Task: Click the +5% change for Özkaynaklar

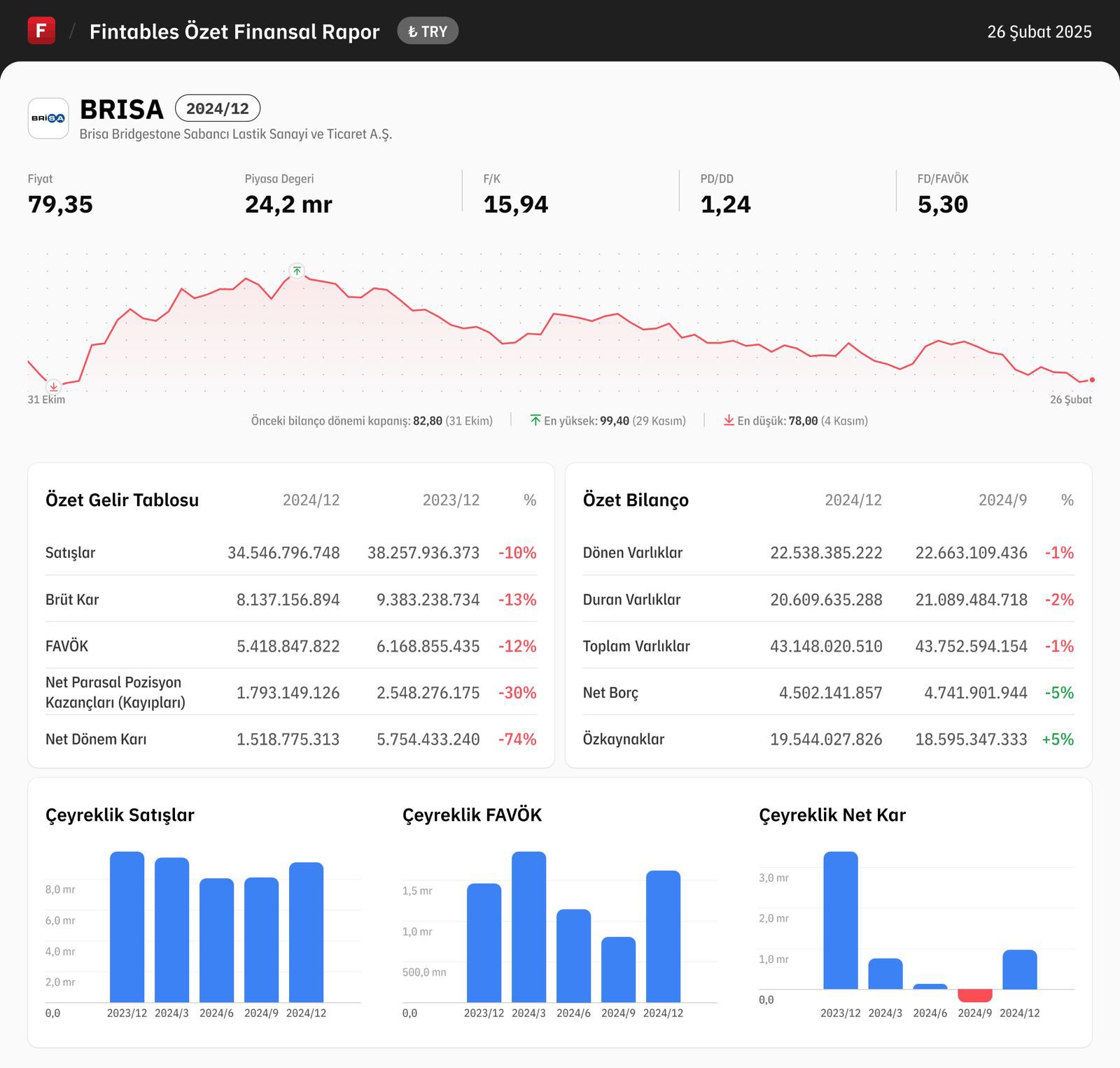Action: click(1058, 739)
